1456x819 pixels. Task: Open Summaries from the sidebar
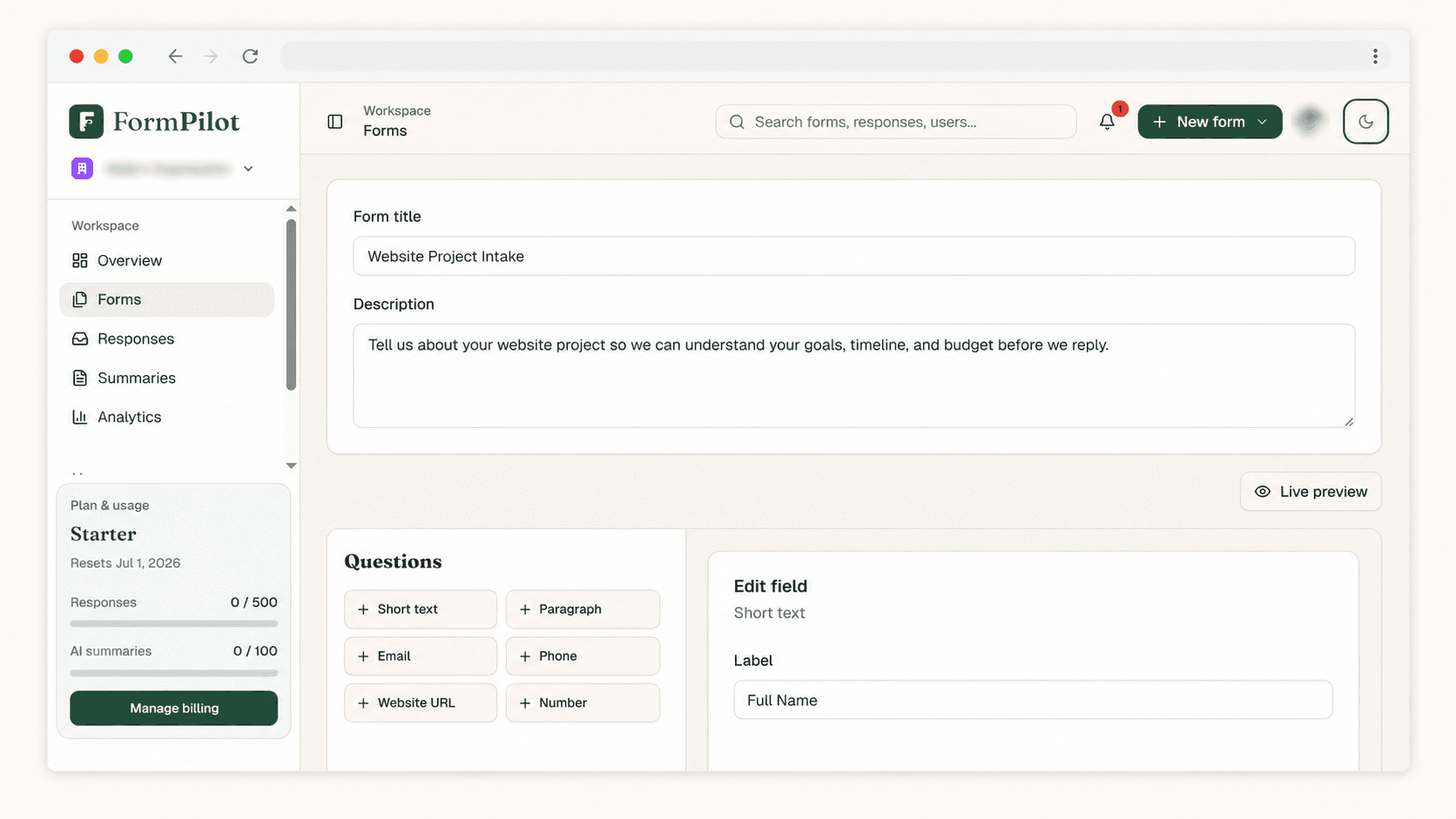(x=166, y=378)
